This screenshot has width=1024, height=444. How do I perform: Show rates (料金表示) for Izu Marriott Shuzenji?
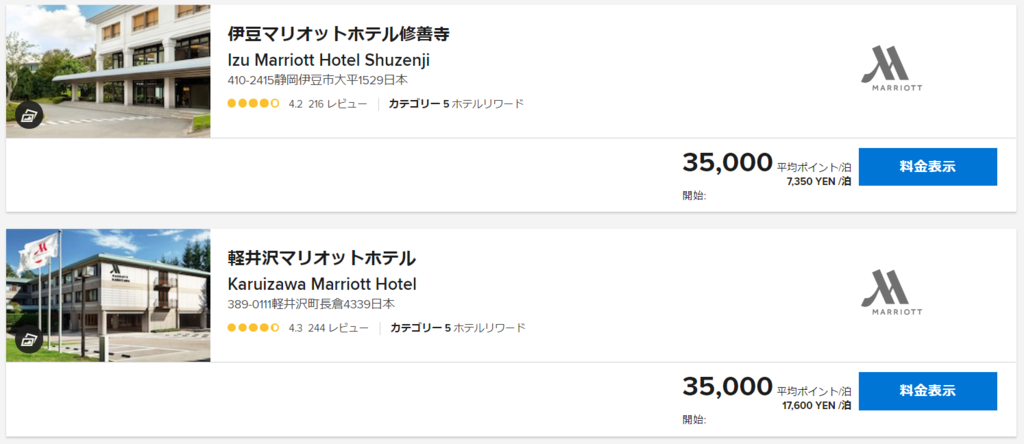(x=927, y=166)
